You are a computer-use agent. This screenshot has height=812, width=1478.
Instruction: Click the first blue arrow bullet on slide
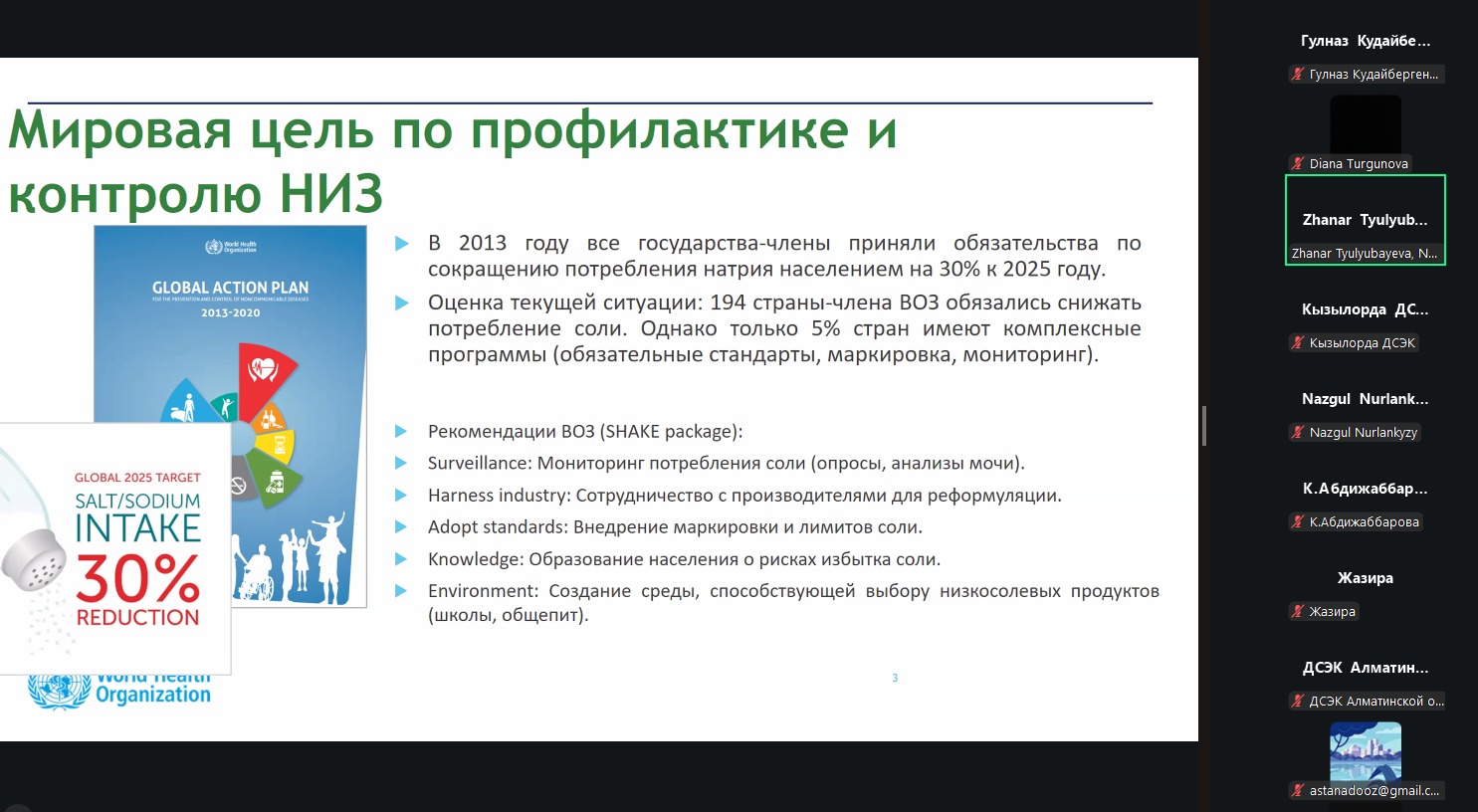pyautogui.click(x=402, y=244)
